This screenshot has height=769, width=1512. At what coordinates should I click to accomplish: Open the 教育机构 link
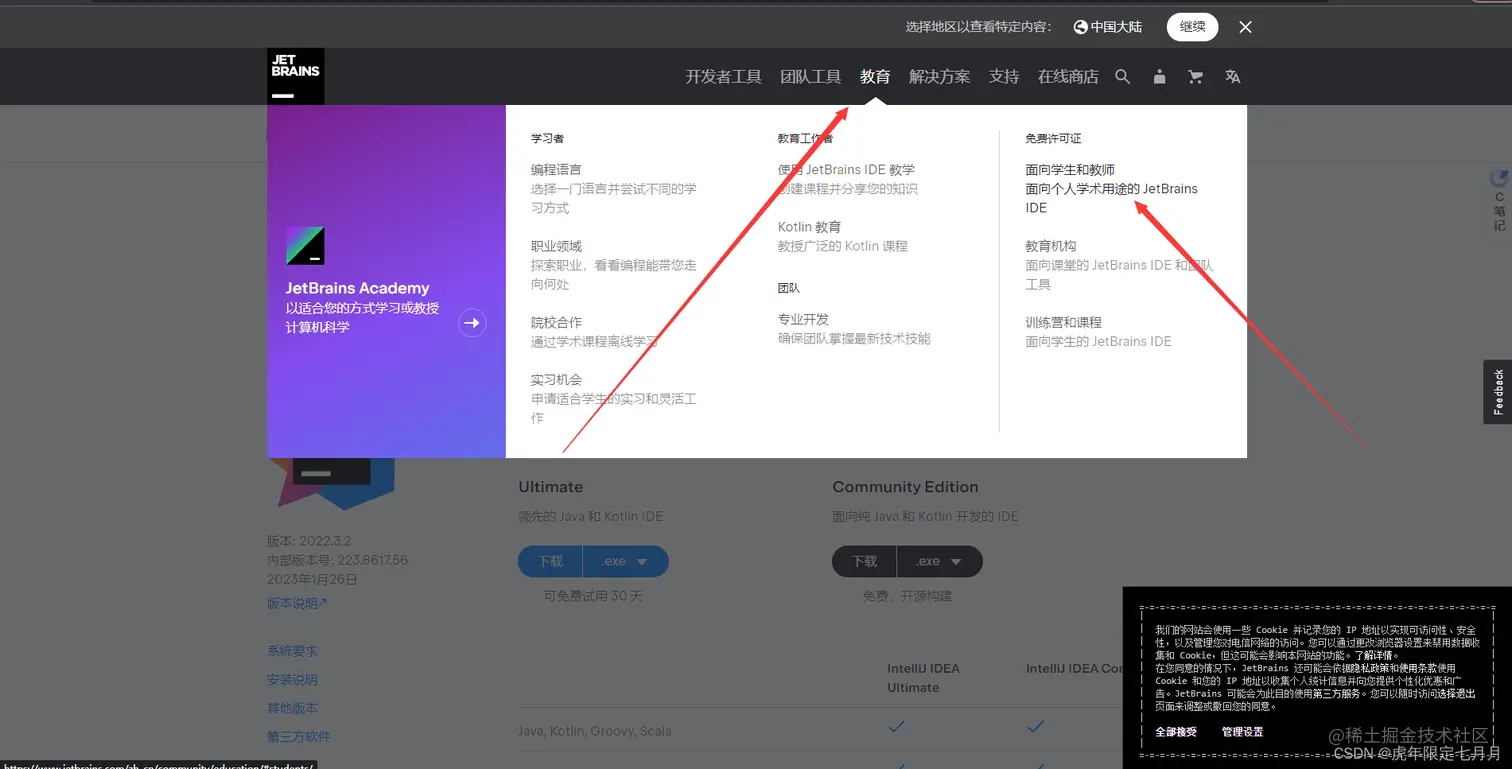tap(1050, 246)
